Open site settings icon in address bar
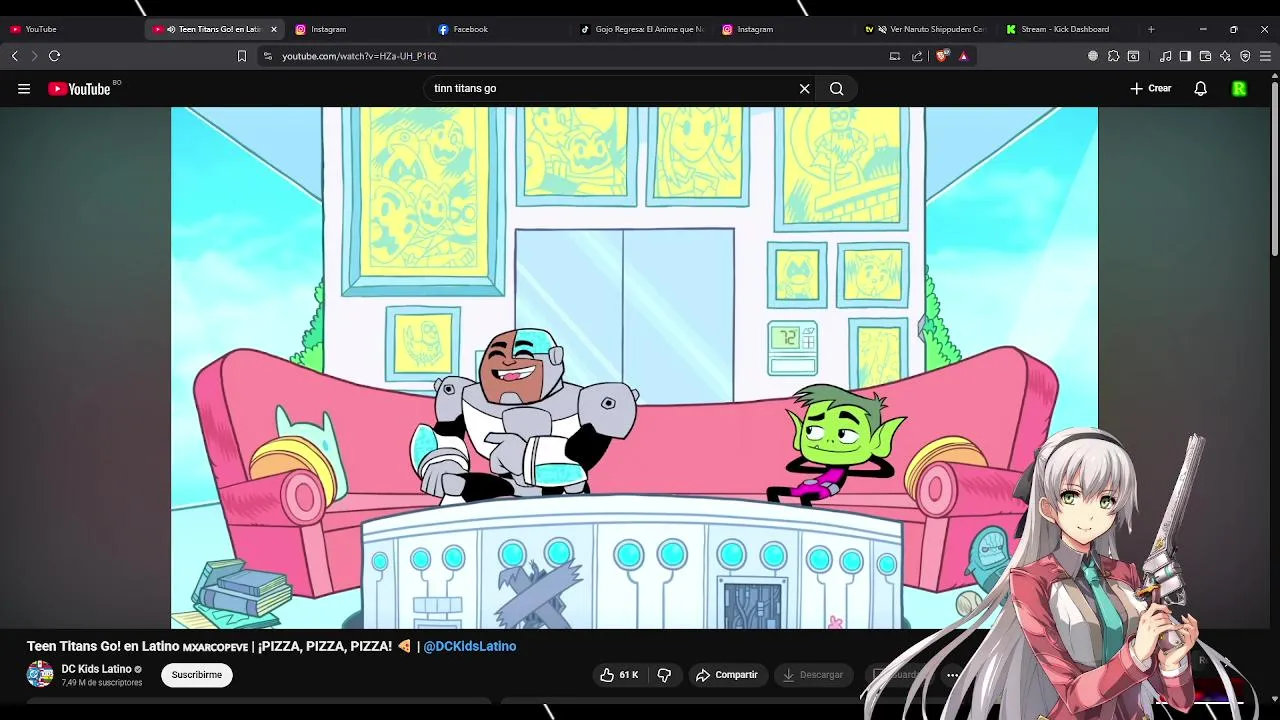This screenshot has height=720, width=1280. point(267,56)
